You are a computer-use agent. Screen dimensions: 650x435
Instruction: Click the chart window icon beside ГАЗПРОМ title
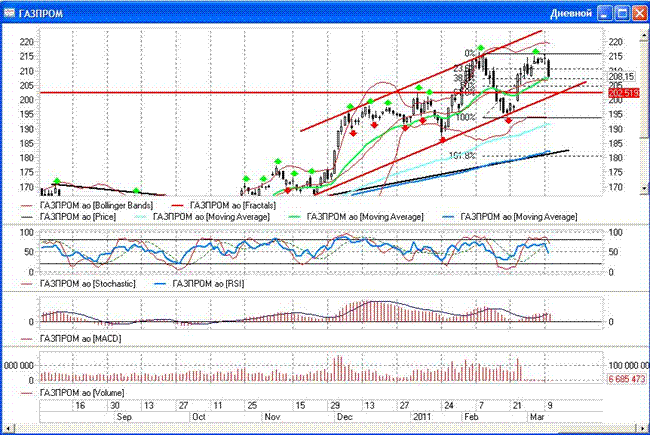pos(9,13)
